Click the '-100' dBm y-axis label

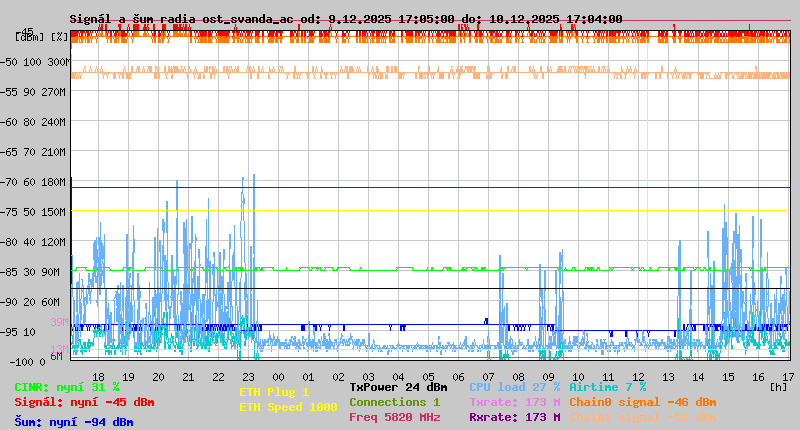[20, 362]
